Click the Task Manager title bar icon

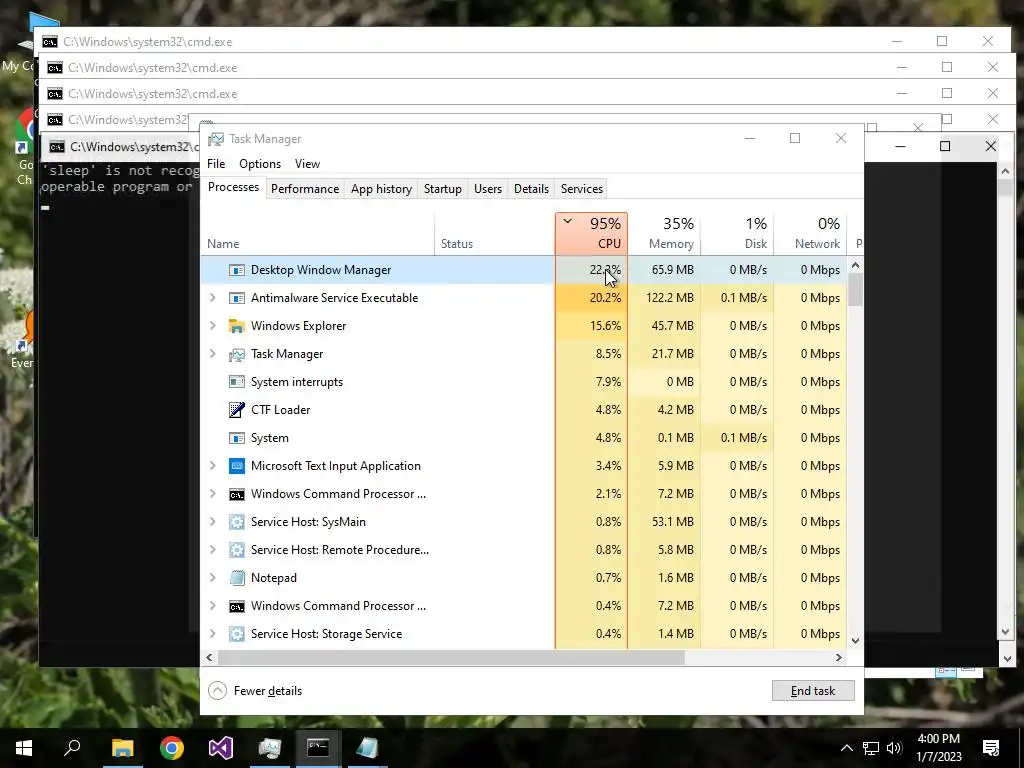(216, 139)
